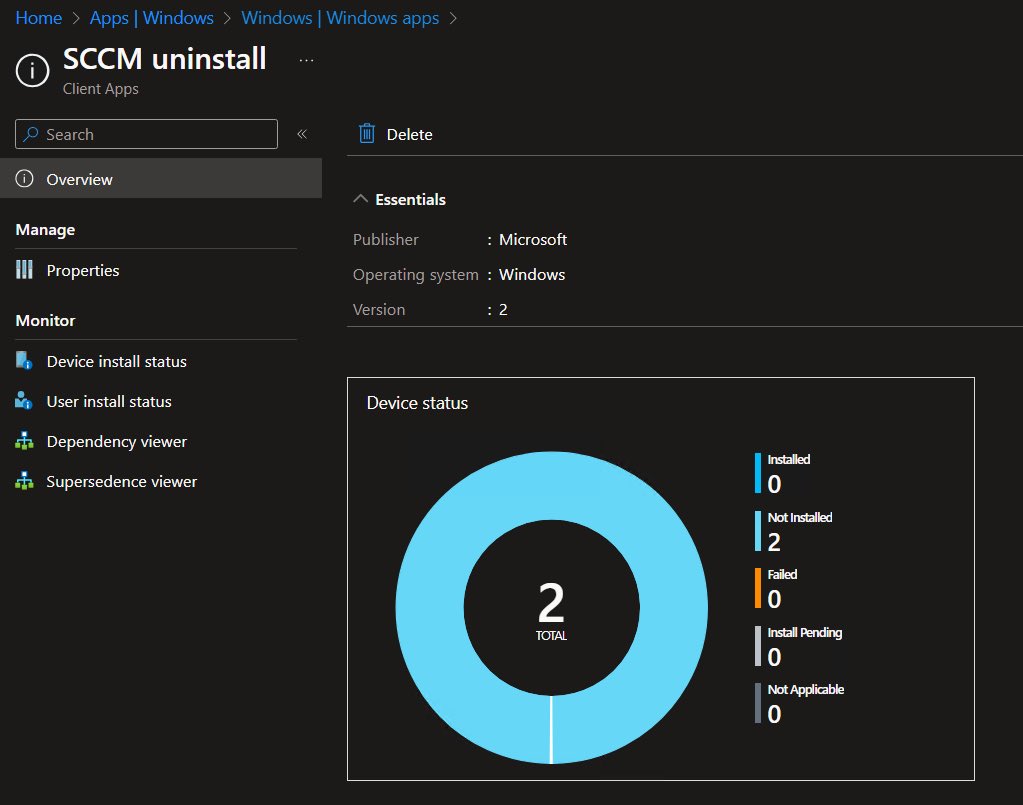This screenshot has width=1023, height=805.
Task: Click the Publisher value Microsoft
Action: coord(532,239)
